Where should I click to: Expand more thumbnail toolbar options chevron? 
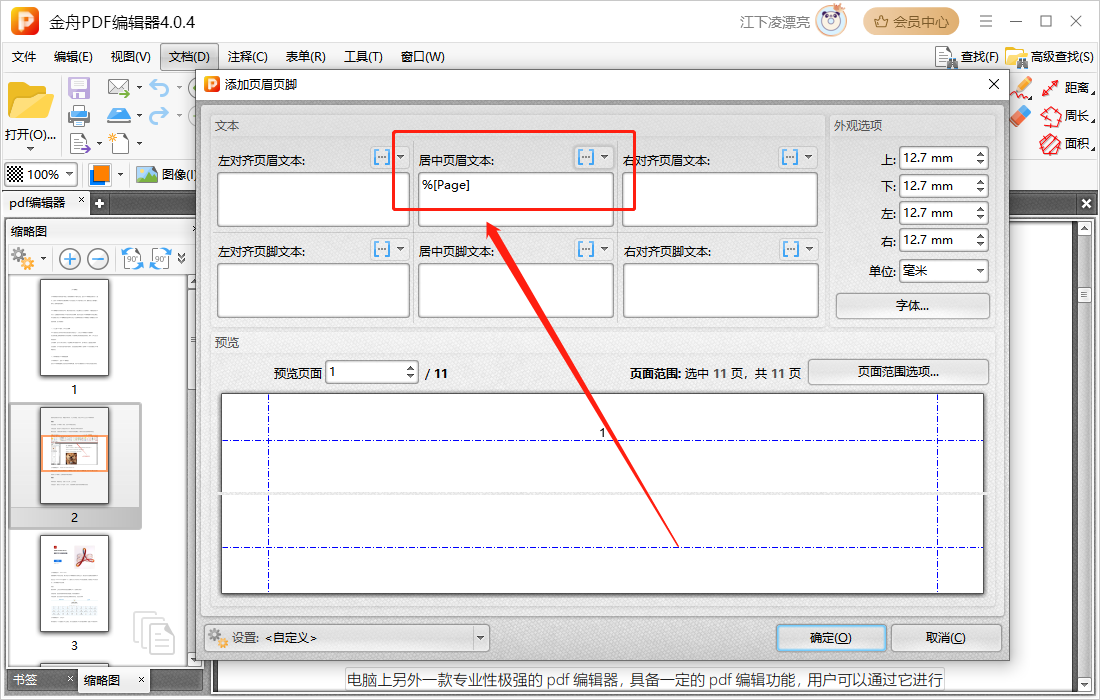click(182, 259)
